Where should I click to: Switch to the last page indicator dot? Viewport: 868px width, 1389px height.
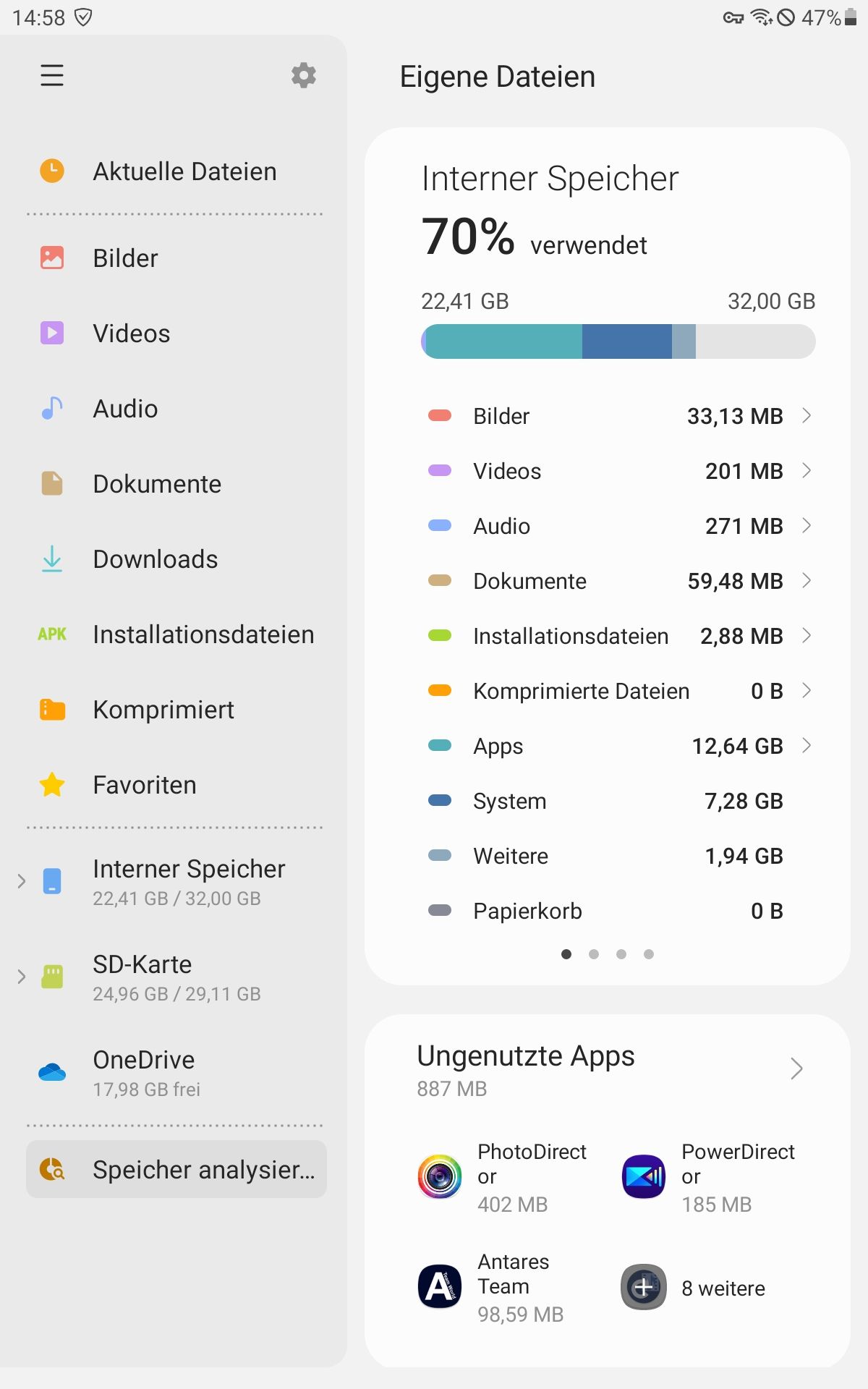pyautogui.click(x=649, y=954)
